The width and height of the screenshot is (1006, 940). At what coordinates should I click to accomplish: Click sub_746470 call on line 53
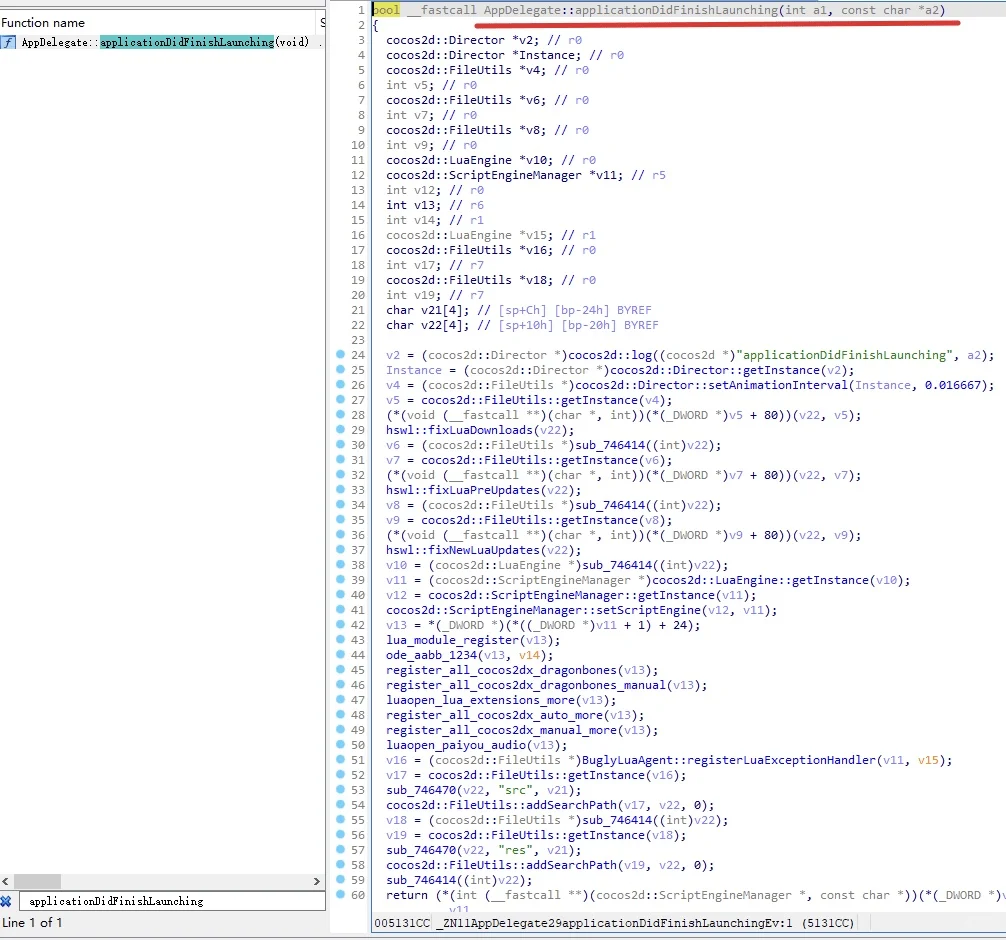point(421,790)
